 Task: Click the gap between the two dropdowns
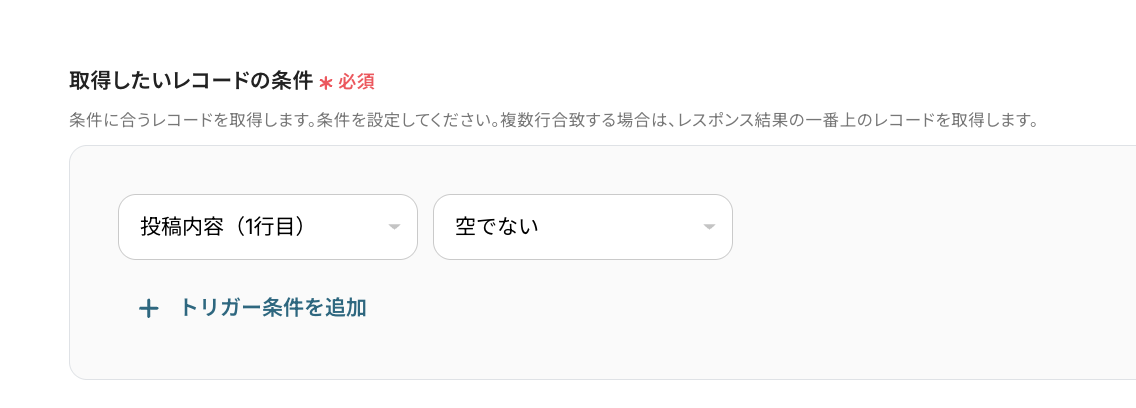coord(425,227)
